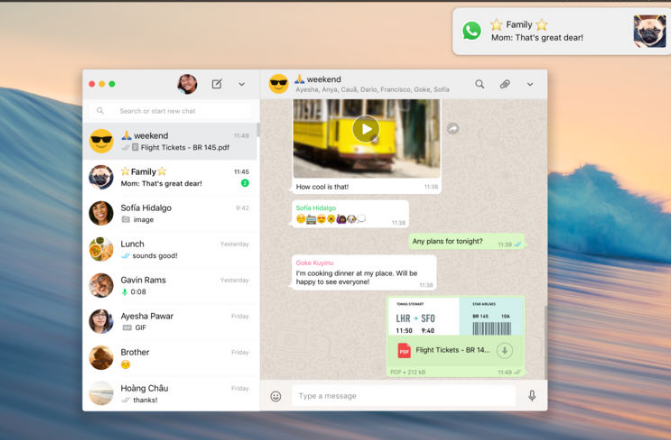This screenshot has height=440, width=671.
Task: Click the Lunch group food avatar
Action: pos(101,249)
